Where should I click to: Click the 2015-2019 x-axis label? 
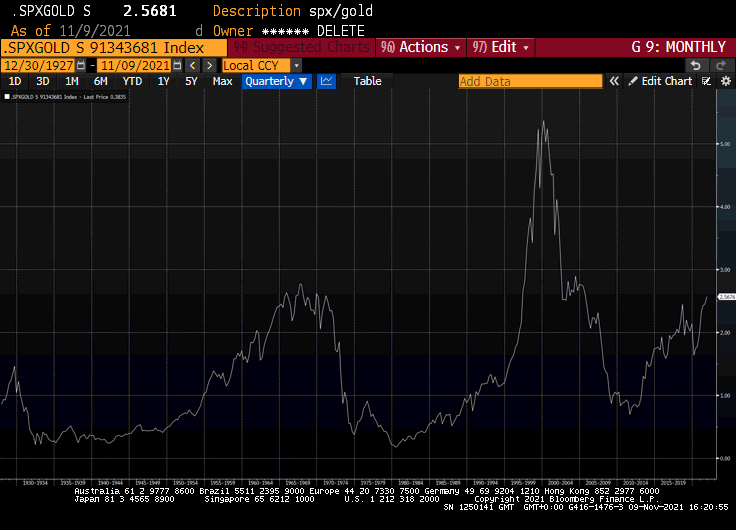pos(673,483)
